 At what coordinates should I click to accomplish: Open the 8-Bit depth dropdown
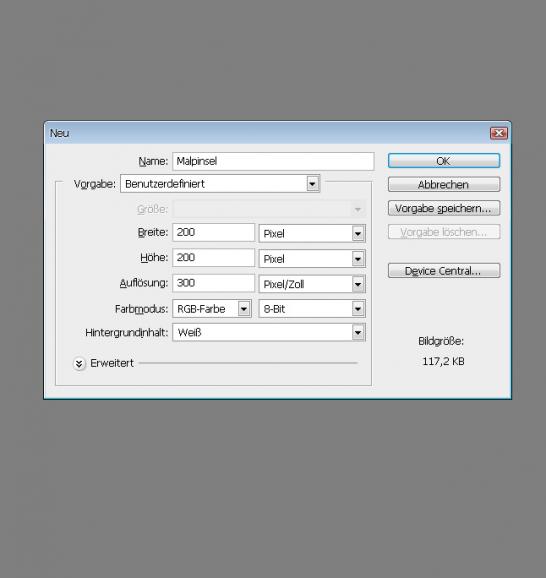pyautogui.click(x=312, y=309)
